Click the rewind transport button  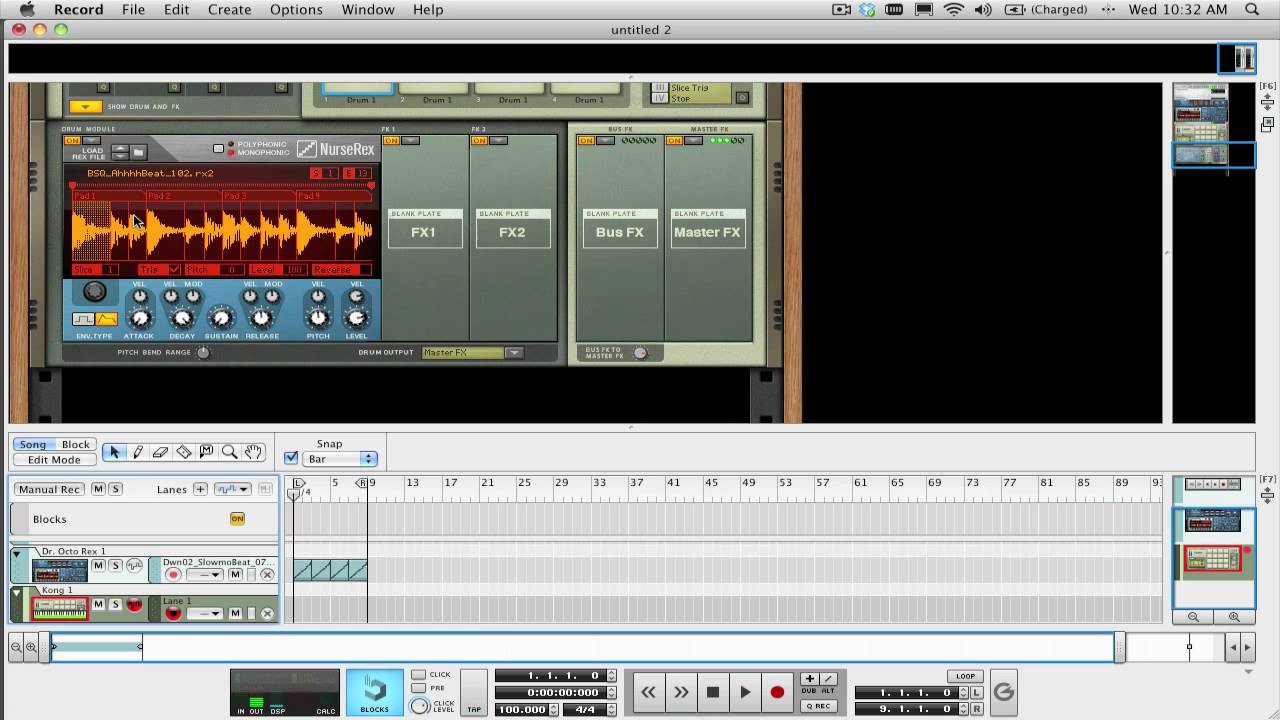point(648,692)
